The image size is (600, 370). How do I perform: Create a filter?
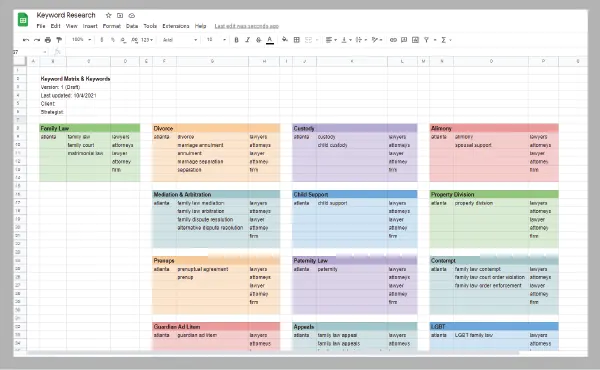click(426, 40)
